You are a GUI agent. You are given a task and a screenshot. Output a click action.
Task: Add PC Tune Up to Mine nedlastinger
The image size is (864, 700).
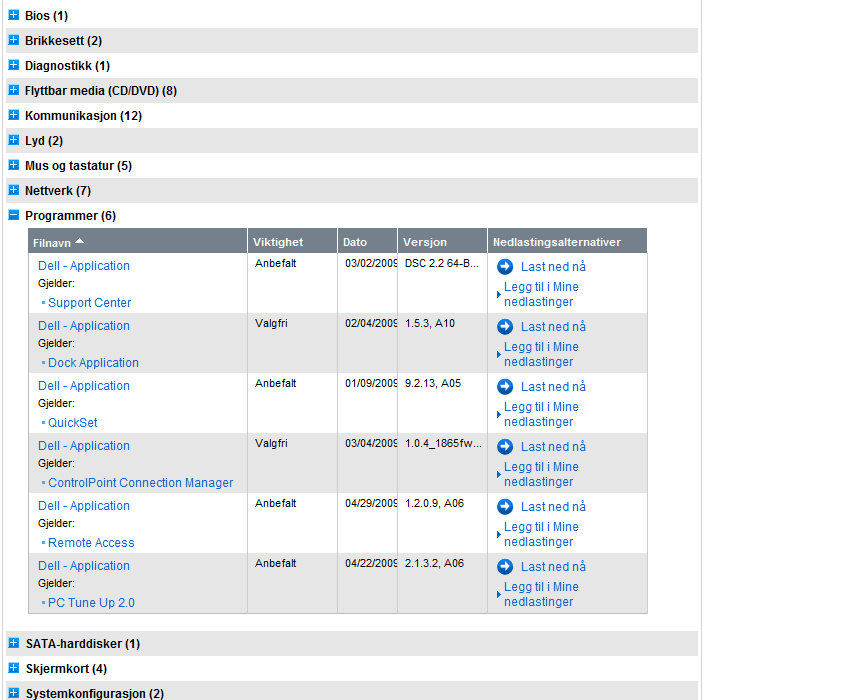tap(541, 595)
